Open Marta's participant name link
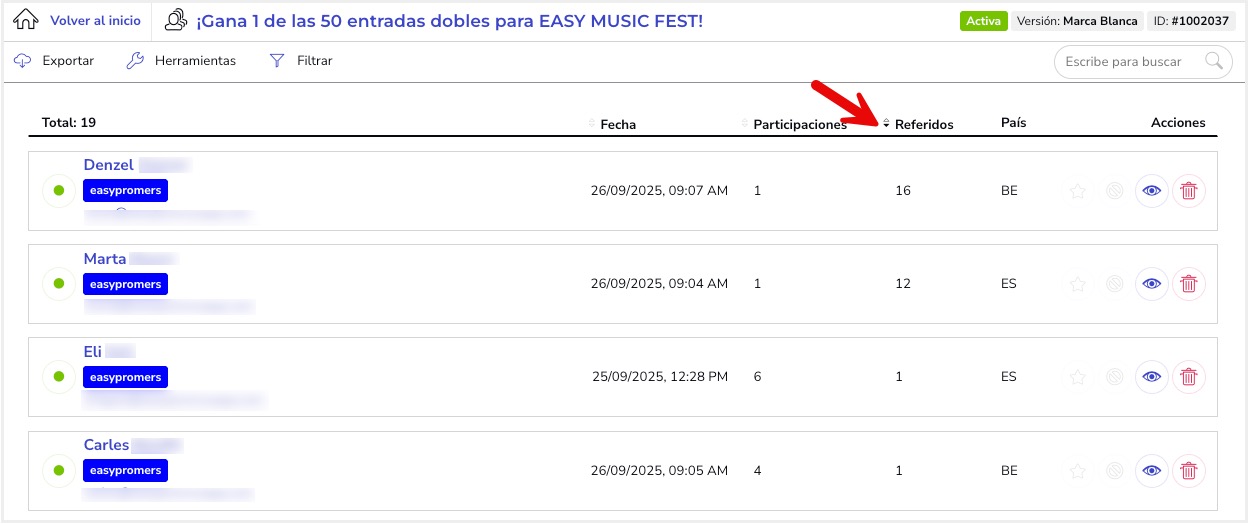The width and height of the screenshot is (1248, 524). pos(105,259)
